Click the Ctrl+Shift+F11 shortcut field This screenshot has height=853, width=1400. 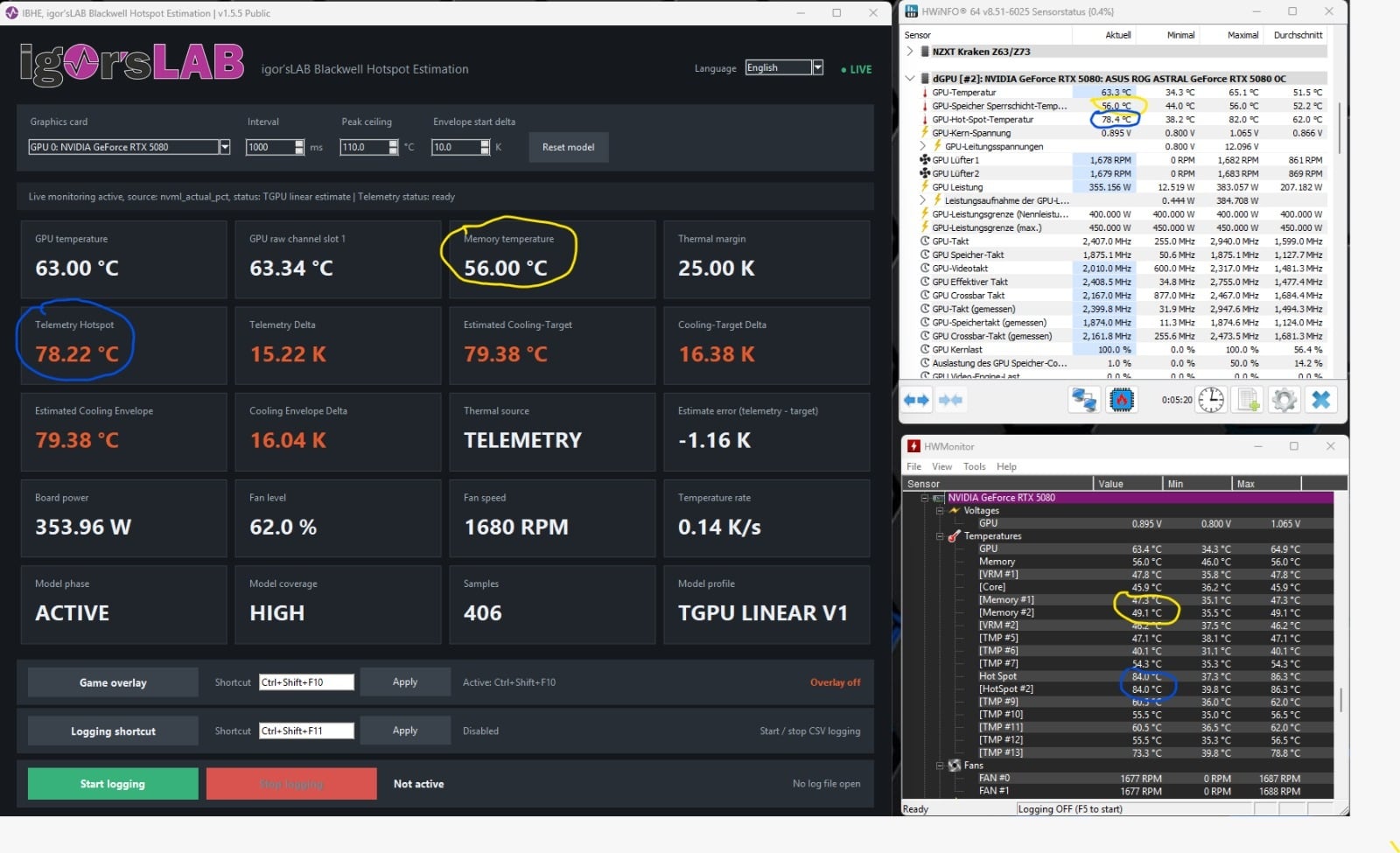point(306,731)
